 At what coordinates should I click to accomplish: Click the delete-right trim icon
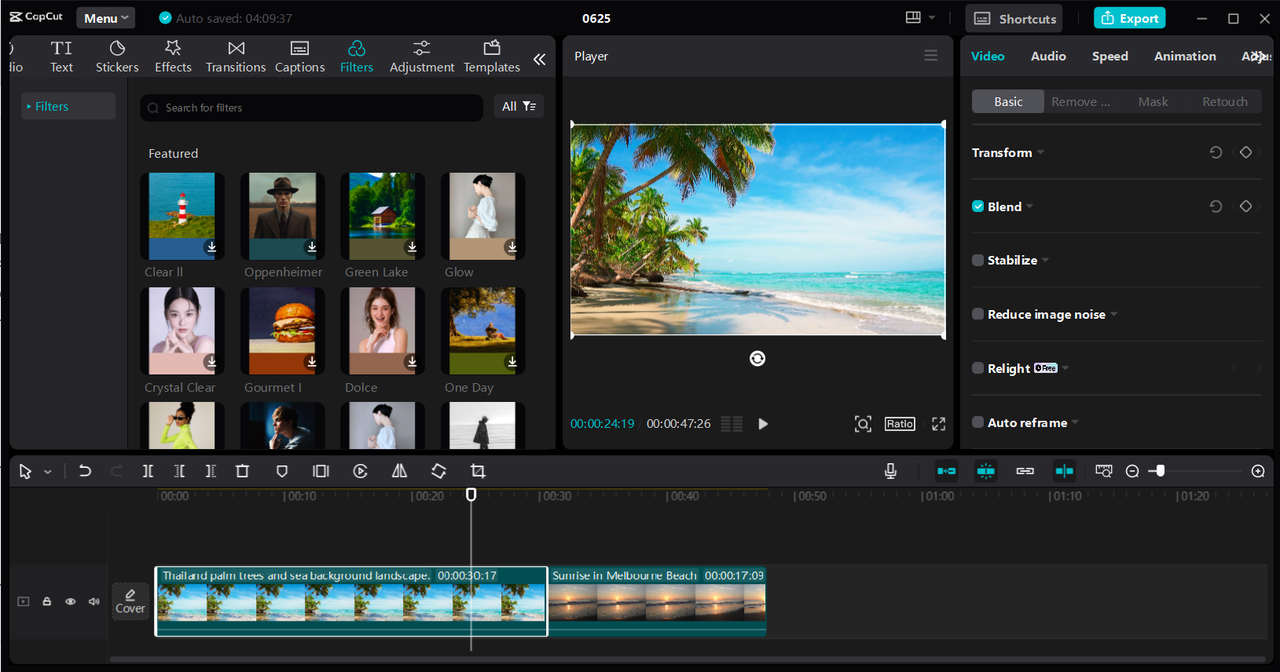210,471
